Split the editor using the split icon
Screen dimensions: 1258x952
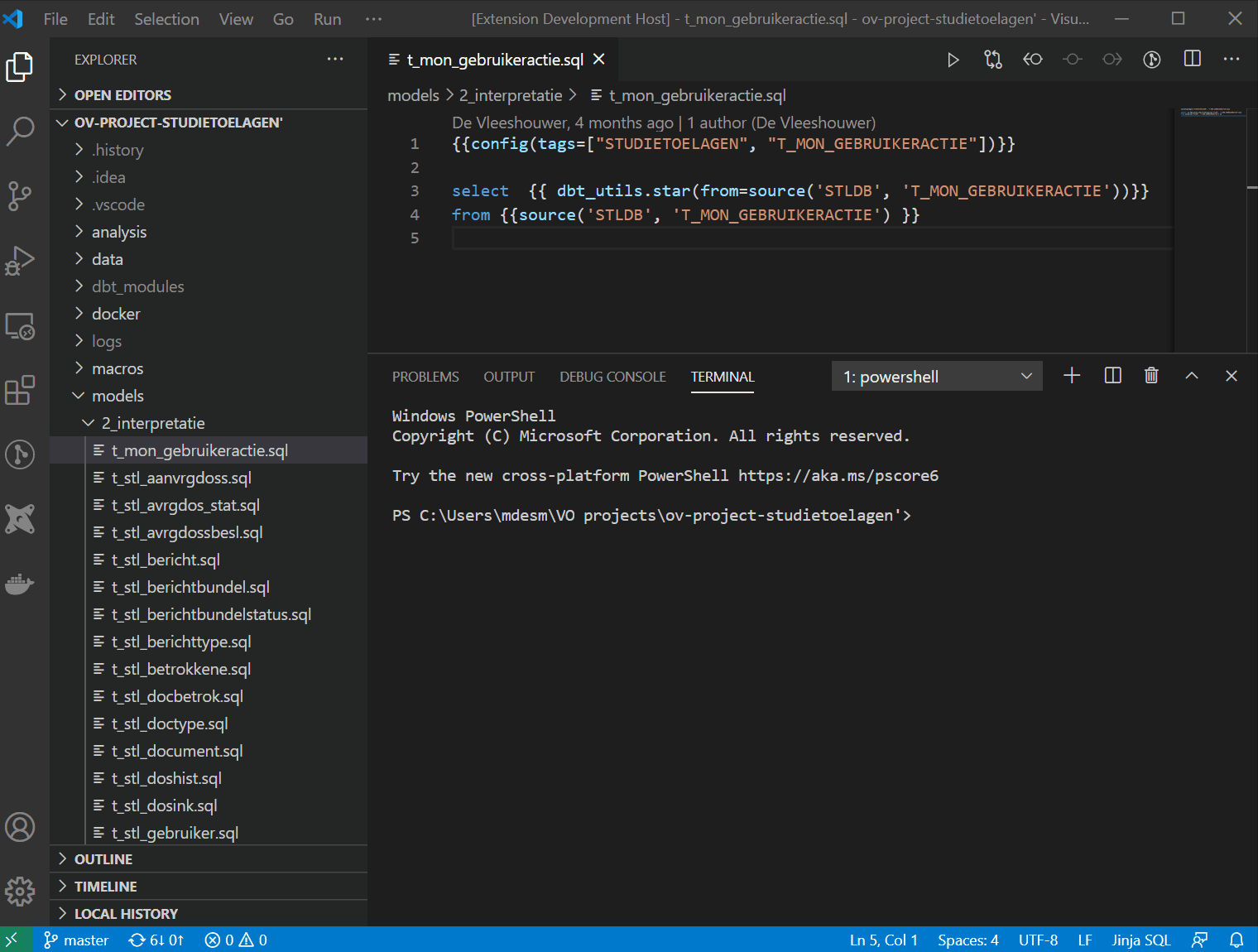tap(1192, 59)
